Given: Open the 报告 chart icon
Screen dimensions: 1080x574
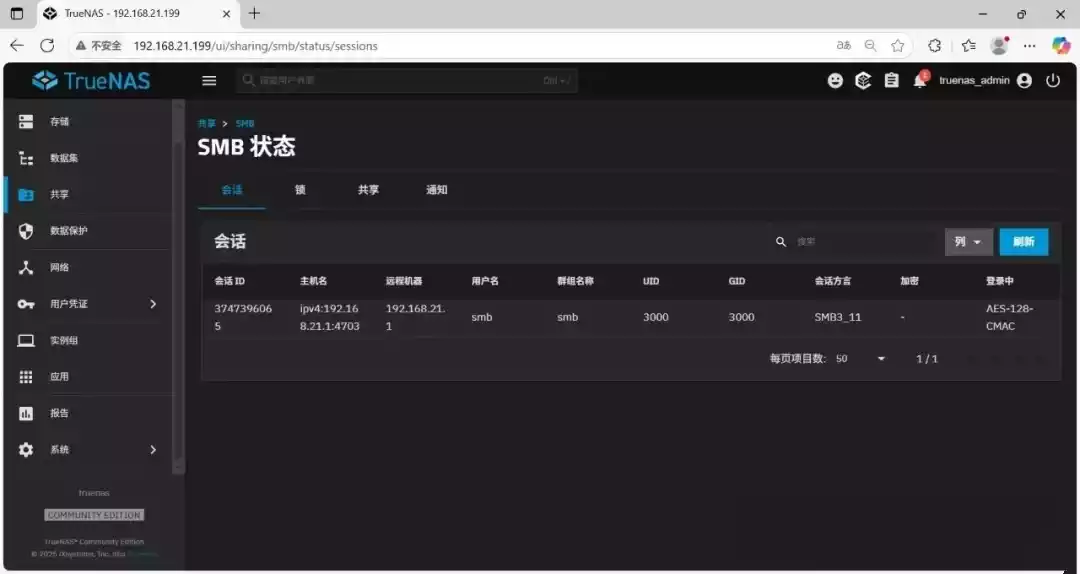Looking at the screenshot, I should click(x=25, y=413).
